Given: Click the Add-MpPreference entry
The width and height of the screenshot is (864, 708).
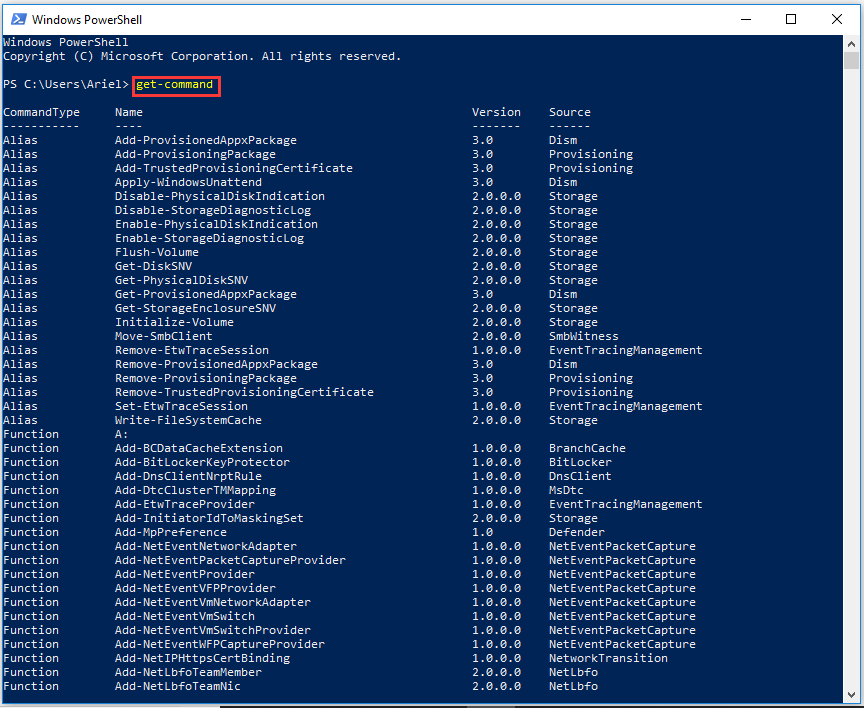Looking at the screenshot, I should [x=171, y=532].
